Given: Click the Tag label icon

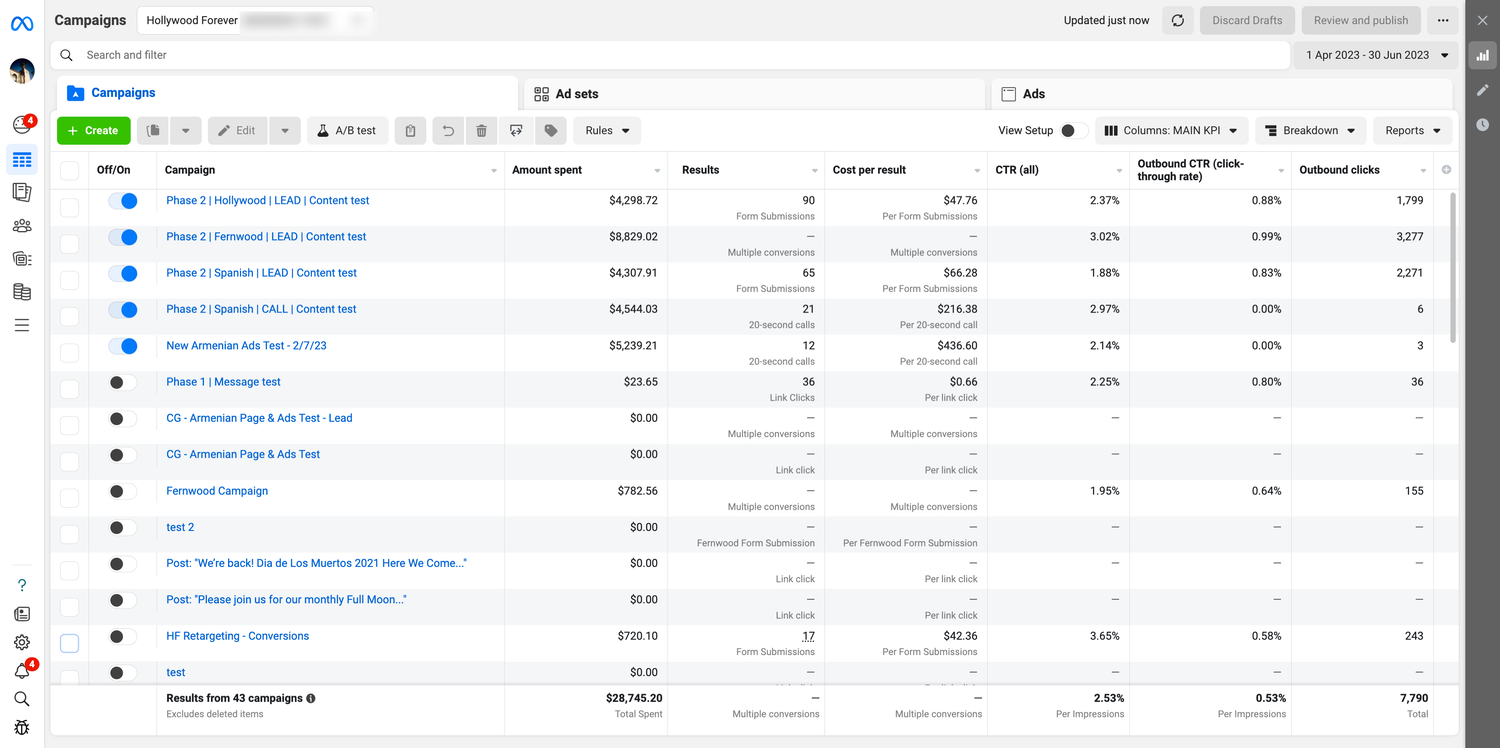Looking at the screenshot, I should [551, 130].
